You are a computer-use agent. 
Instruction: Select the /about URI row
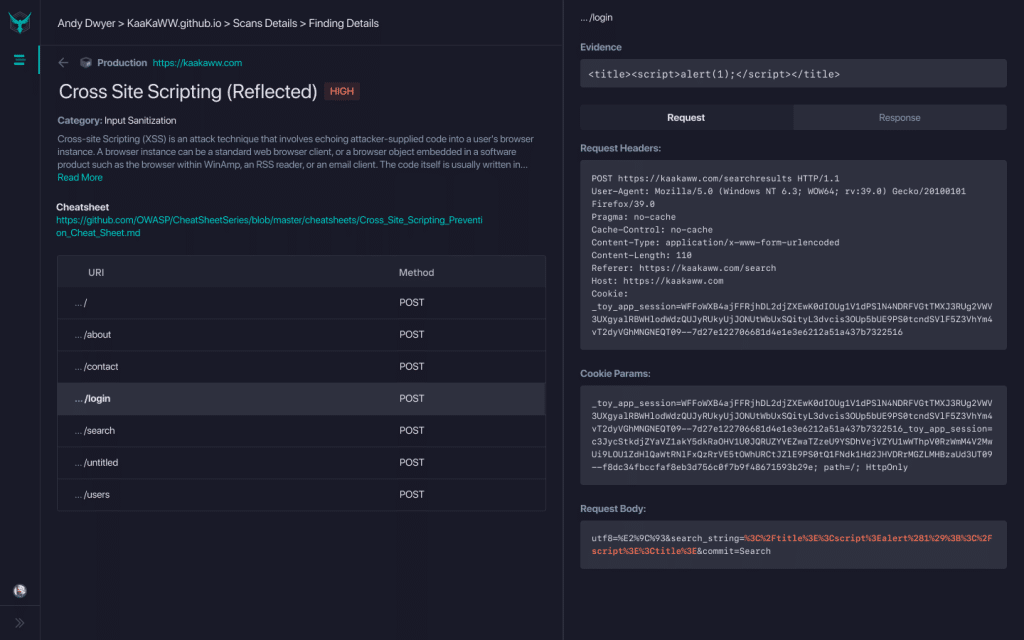[301, 334]
